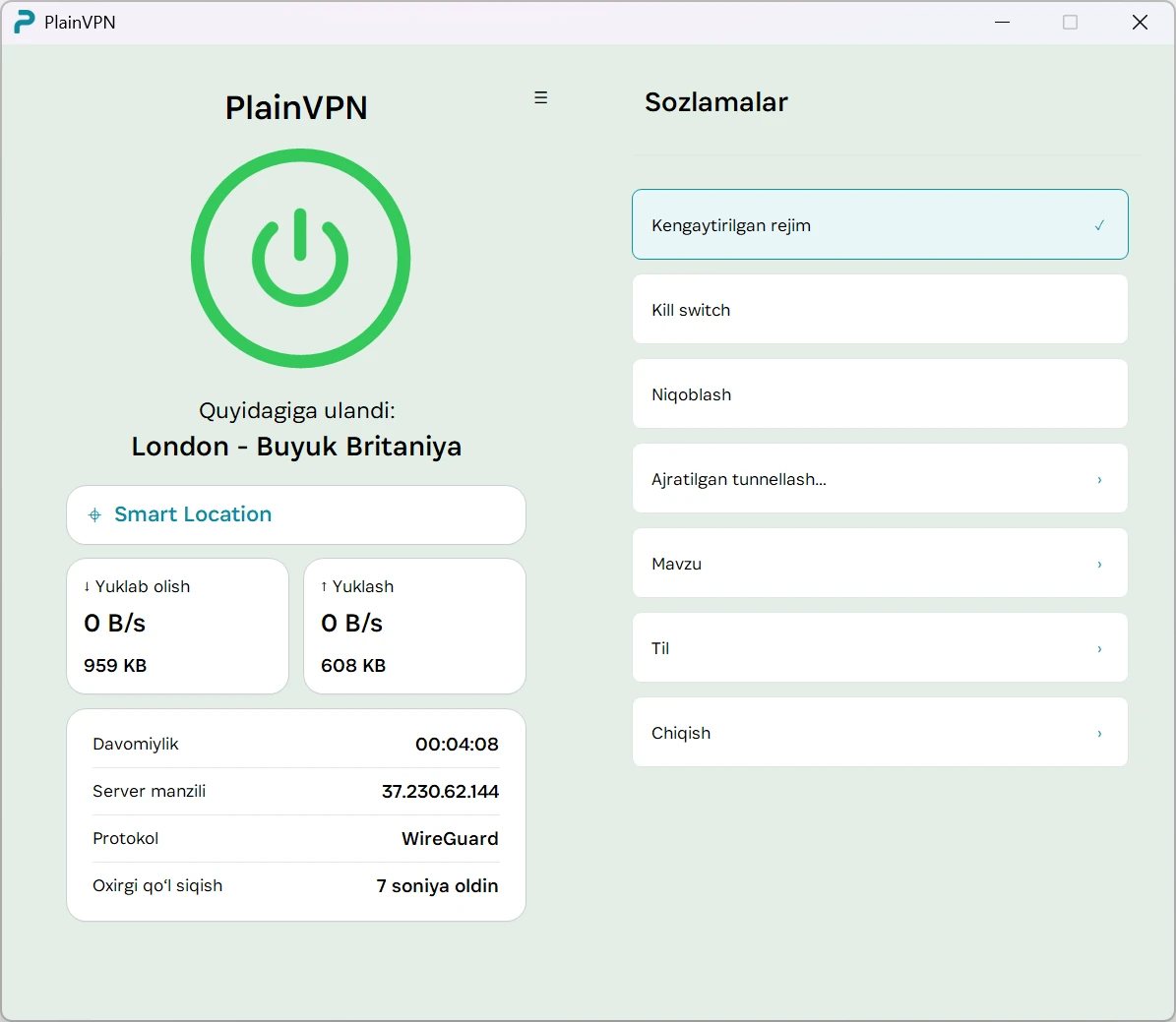Click the 0 B/s speed under Yuklash
The width and height of the screenshot is (1176, 1022).
[351, 623]
